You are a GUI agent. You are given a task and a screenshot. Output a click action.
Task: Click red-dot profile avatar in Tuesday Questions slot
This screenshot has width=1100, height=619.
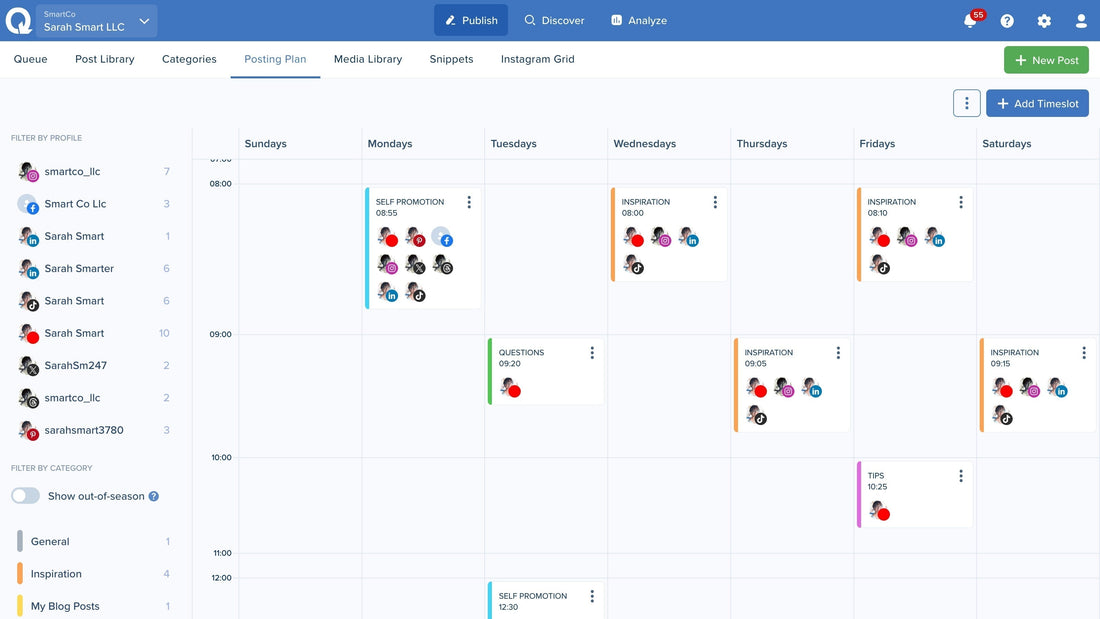click(x=511, y=387)
